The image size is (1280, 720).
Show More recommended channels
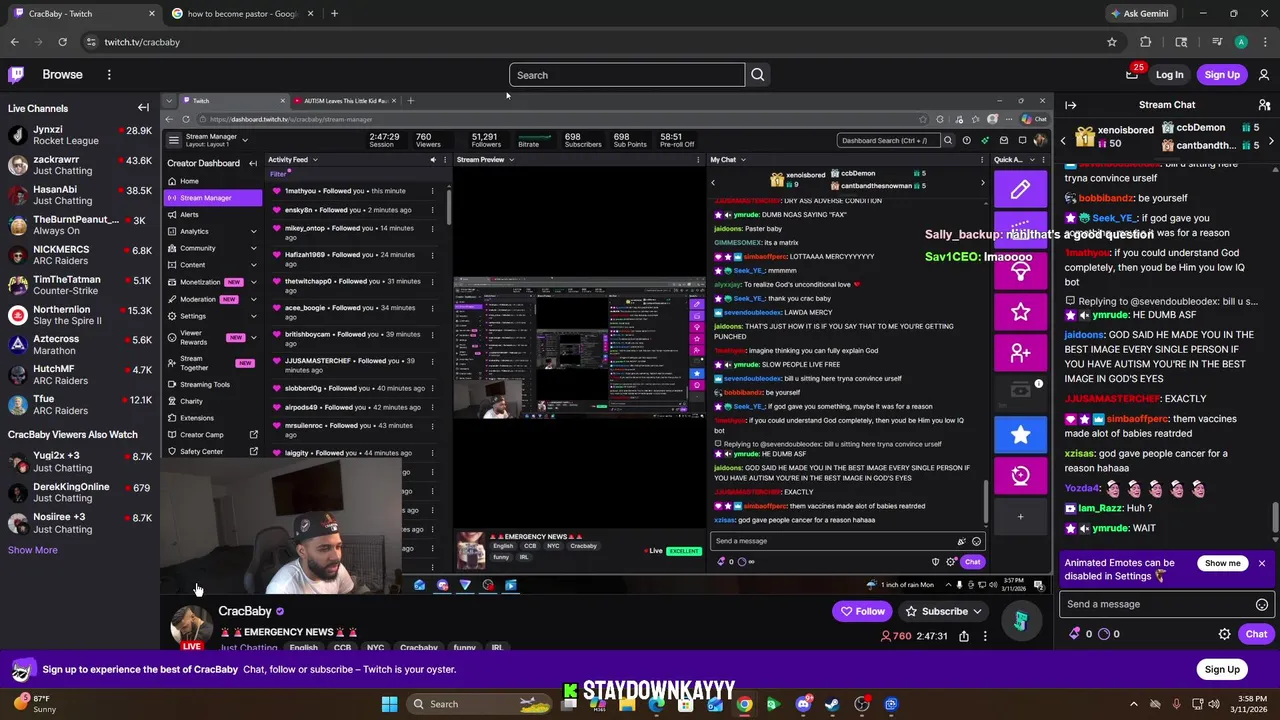32,550
